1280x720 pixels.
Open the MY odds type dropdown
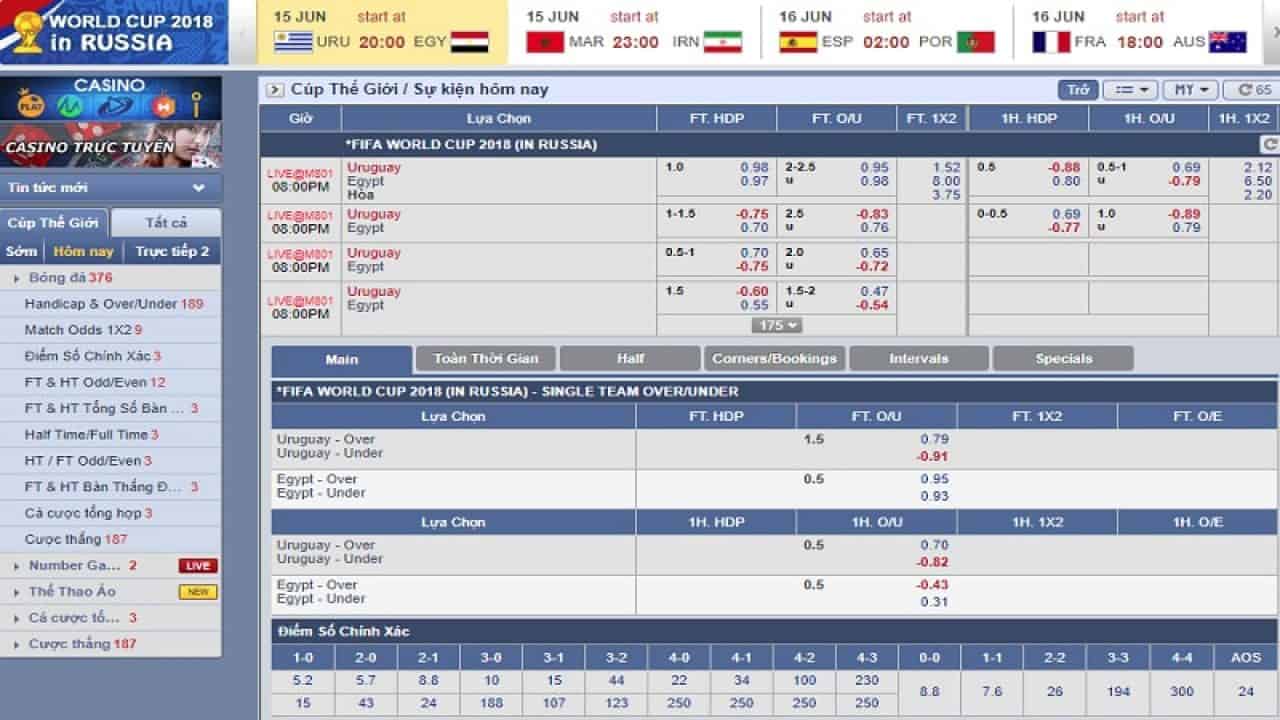point(1190,90)
